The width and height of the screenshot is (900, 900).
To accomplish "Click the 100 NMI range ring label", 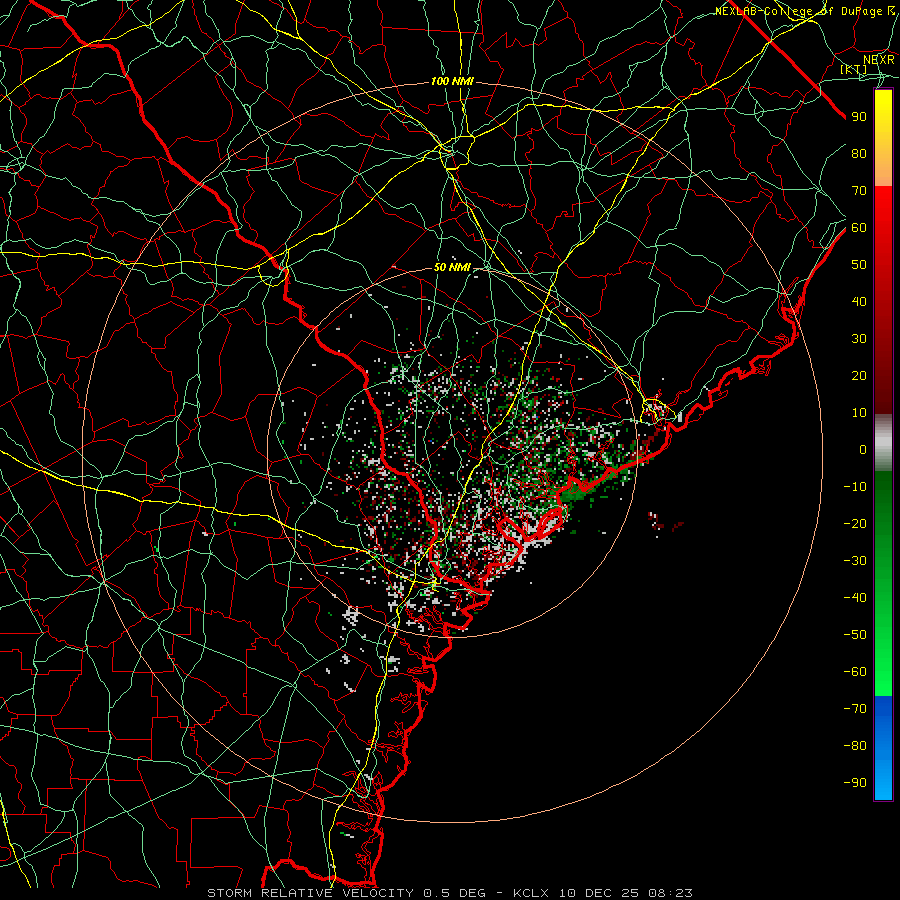I will [452, 82].
